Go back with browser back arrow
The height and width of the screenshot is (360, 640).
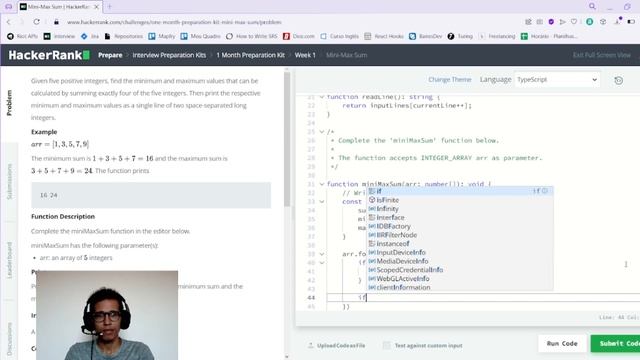[9, 22]
